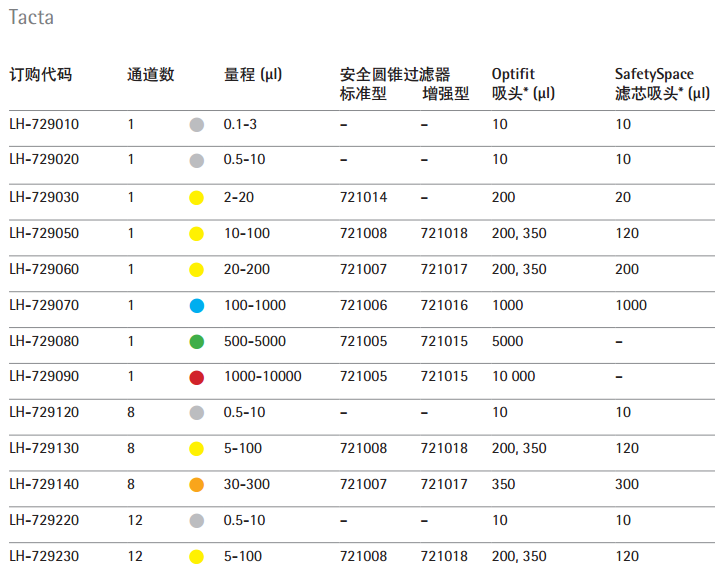Click filter code 721006
The image size is (715, 568).
coord(363,305)
